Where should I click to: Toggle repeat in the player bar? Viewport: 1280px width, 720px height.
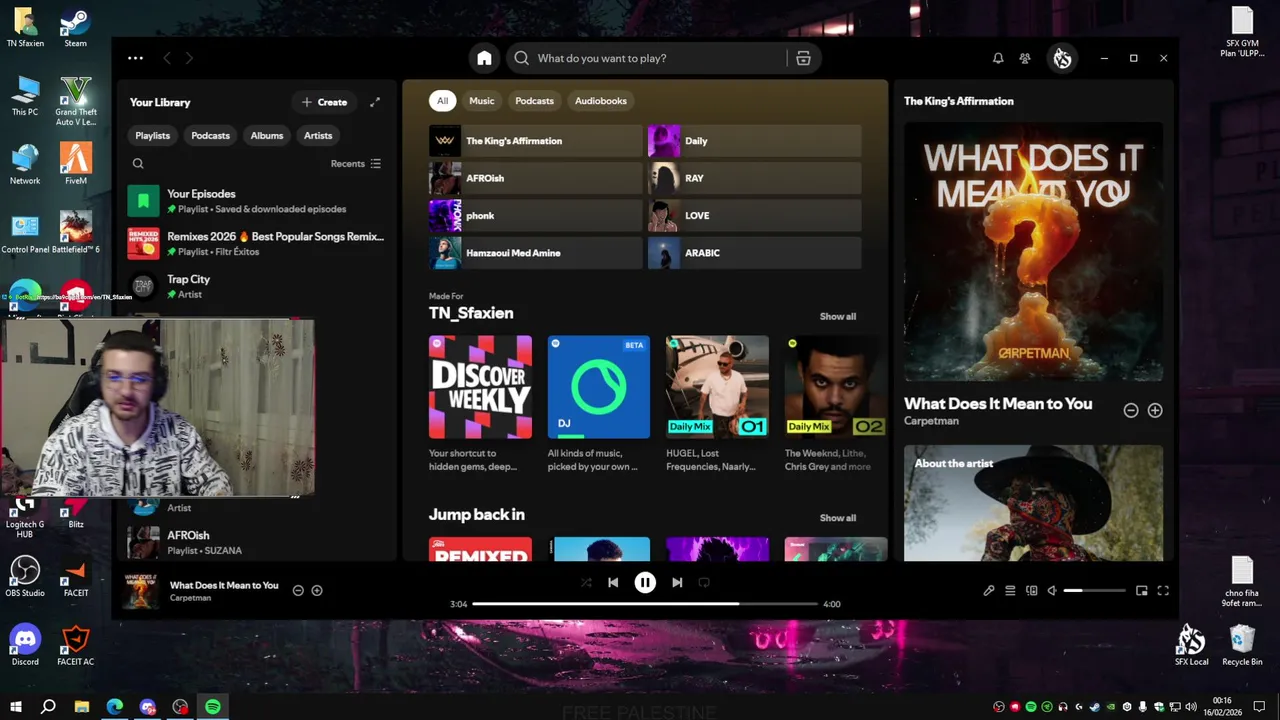pyautogui.click(x=704, y=582)
